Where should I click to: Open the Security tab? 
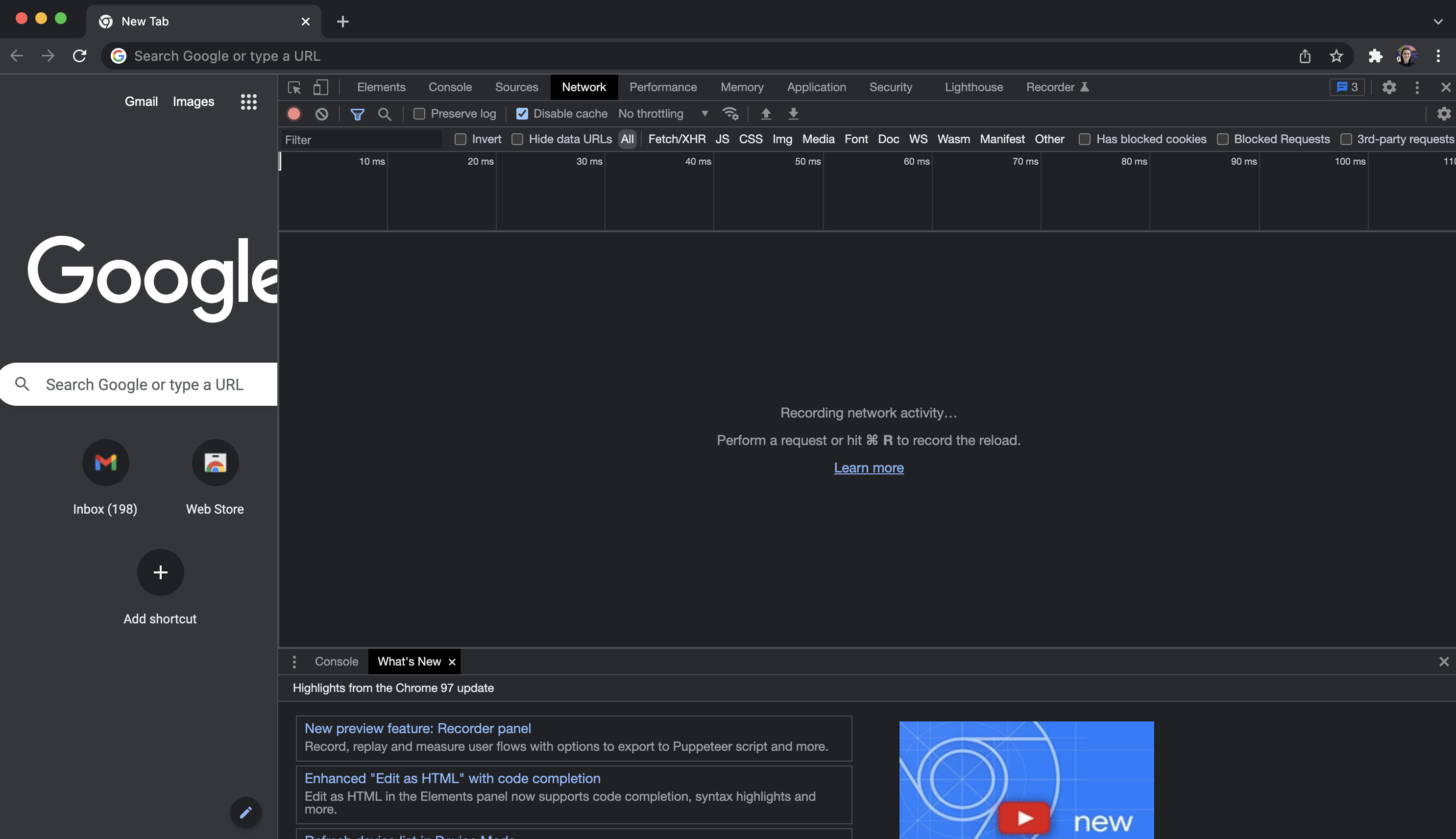click(x=891, y=87)
